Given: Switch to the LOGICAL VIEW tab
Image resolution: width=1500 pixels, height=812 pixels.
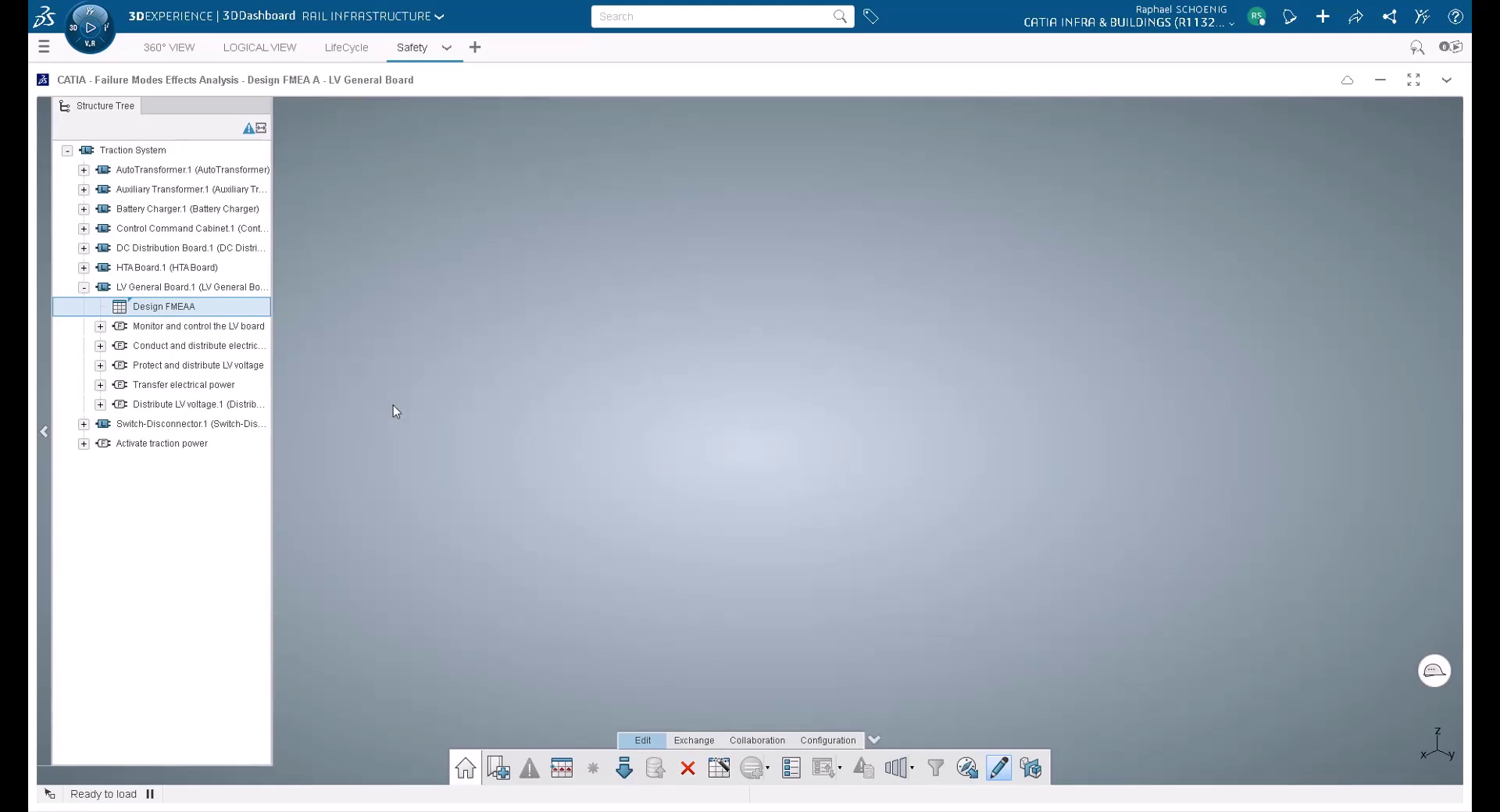Looking at the screenshot, I should point(259,48).
